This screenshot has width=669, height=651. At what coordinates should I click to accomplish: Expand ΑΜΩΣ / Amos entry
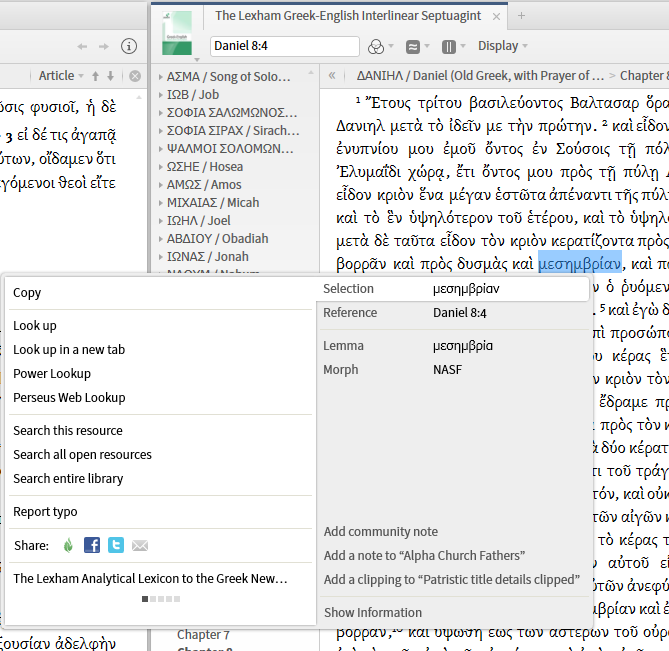[160, 185]
